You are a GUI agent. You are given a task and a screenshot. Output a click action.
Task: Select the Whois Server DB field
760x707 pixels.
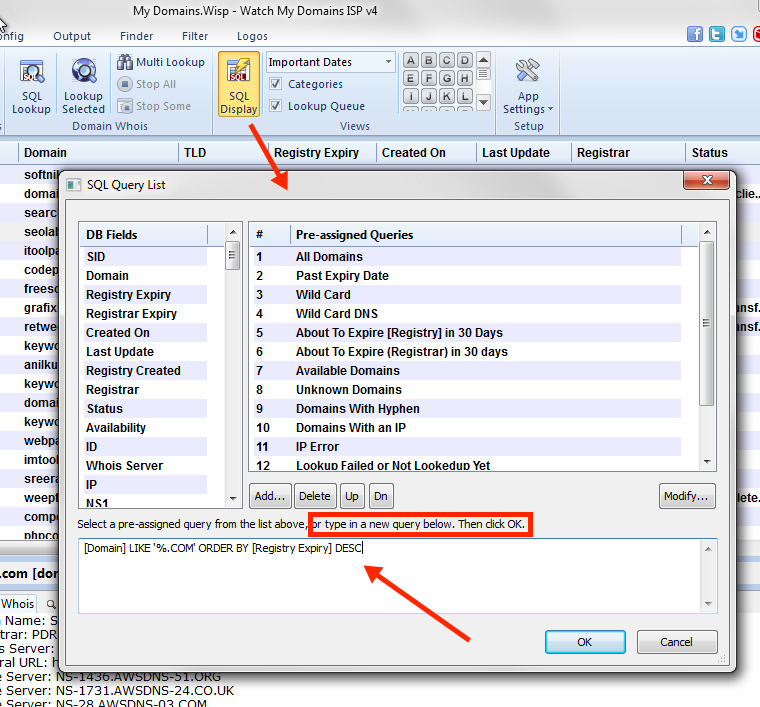[x=144, y=466]
